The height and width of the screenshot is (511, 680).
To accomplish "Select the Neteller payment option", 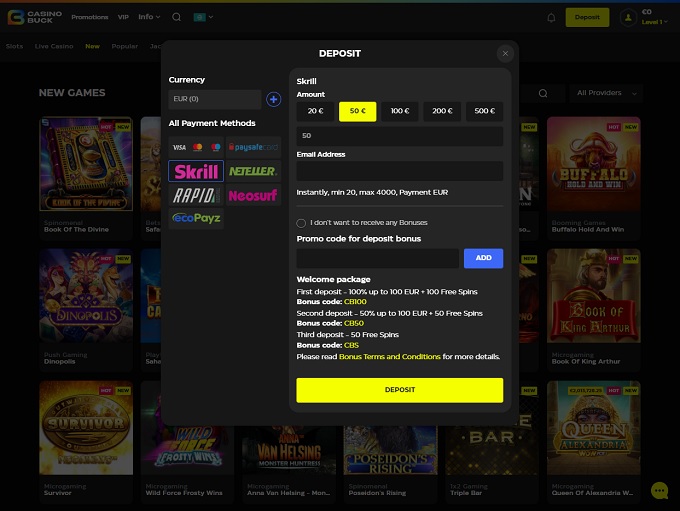I will pos(253,171).
